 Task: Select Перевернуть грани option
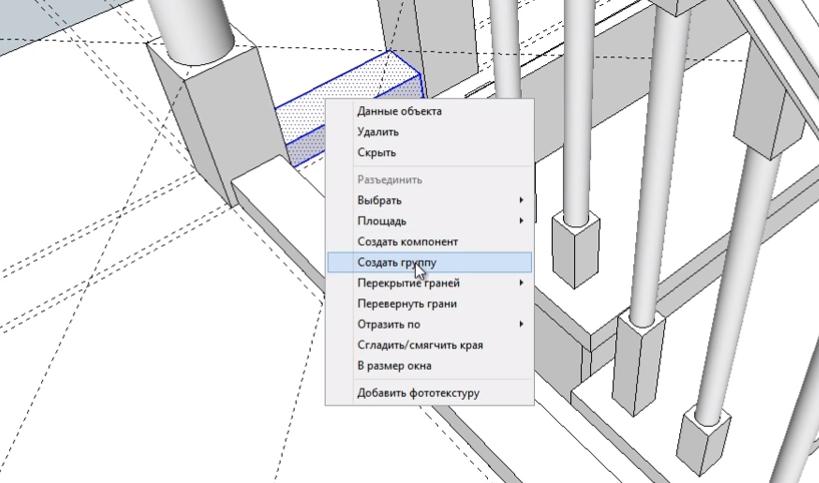pos(429,303)
